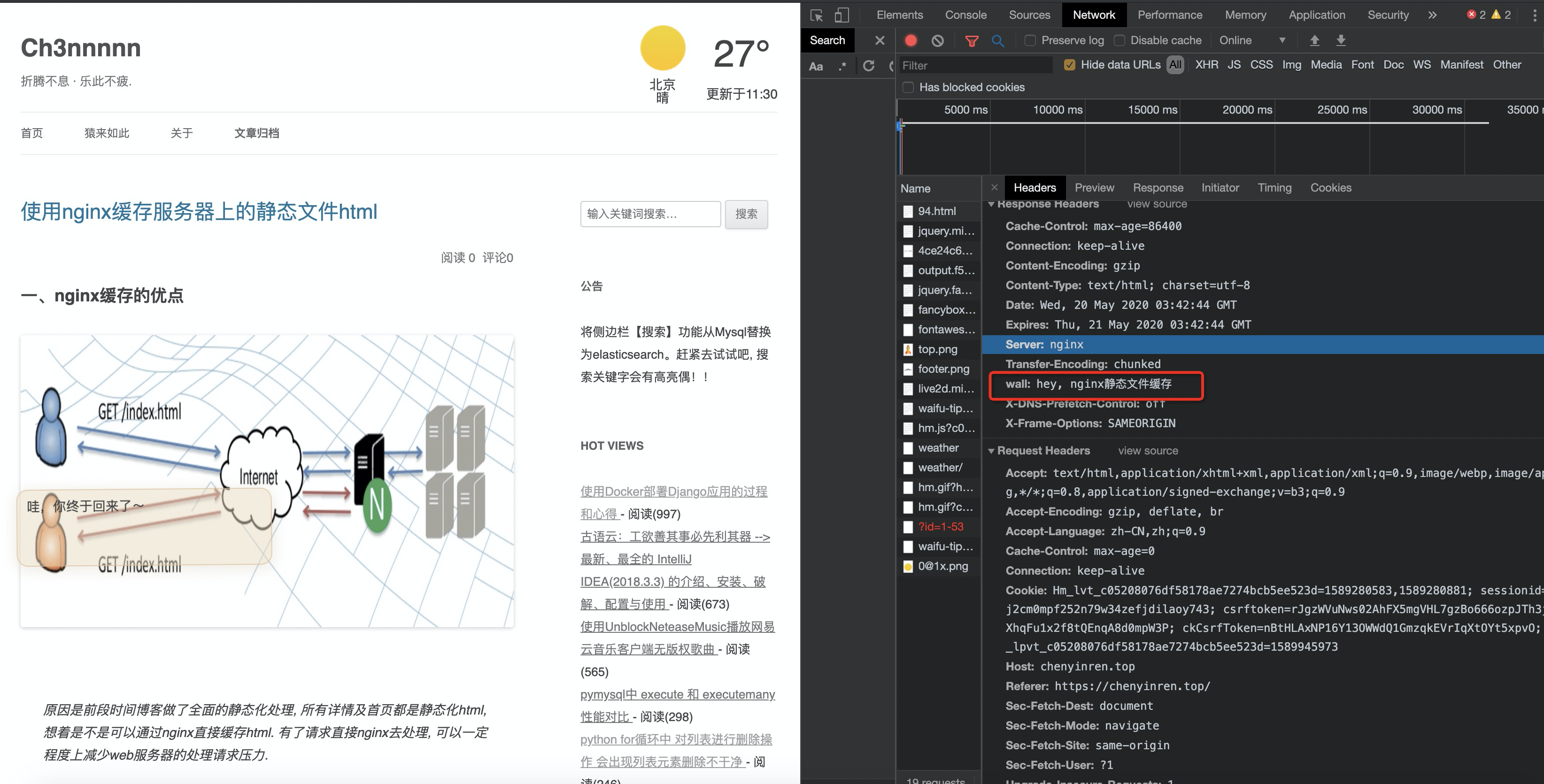1544x784 pixels.
Task: Open the DevTools three-dot menu
Action: pos(1535,15)
